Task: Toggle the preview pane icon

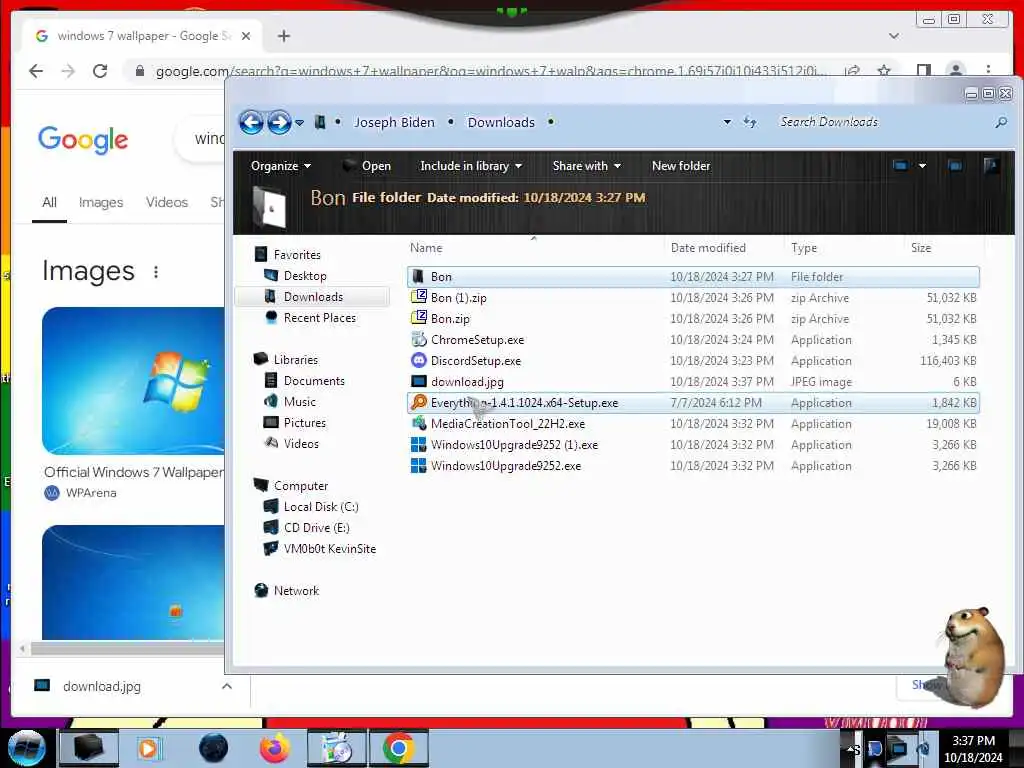Action: click(x=955, y=166)
